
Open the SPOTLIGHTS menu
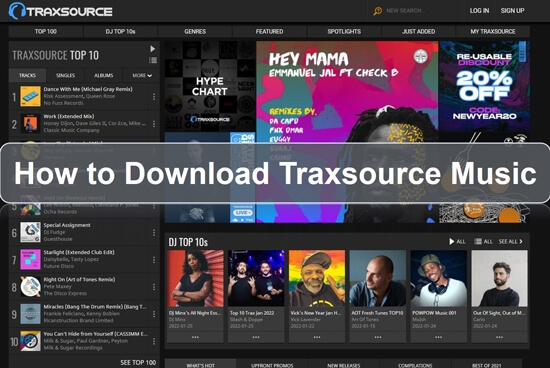point(344,31)
